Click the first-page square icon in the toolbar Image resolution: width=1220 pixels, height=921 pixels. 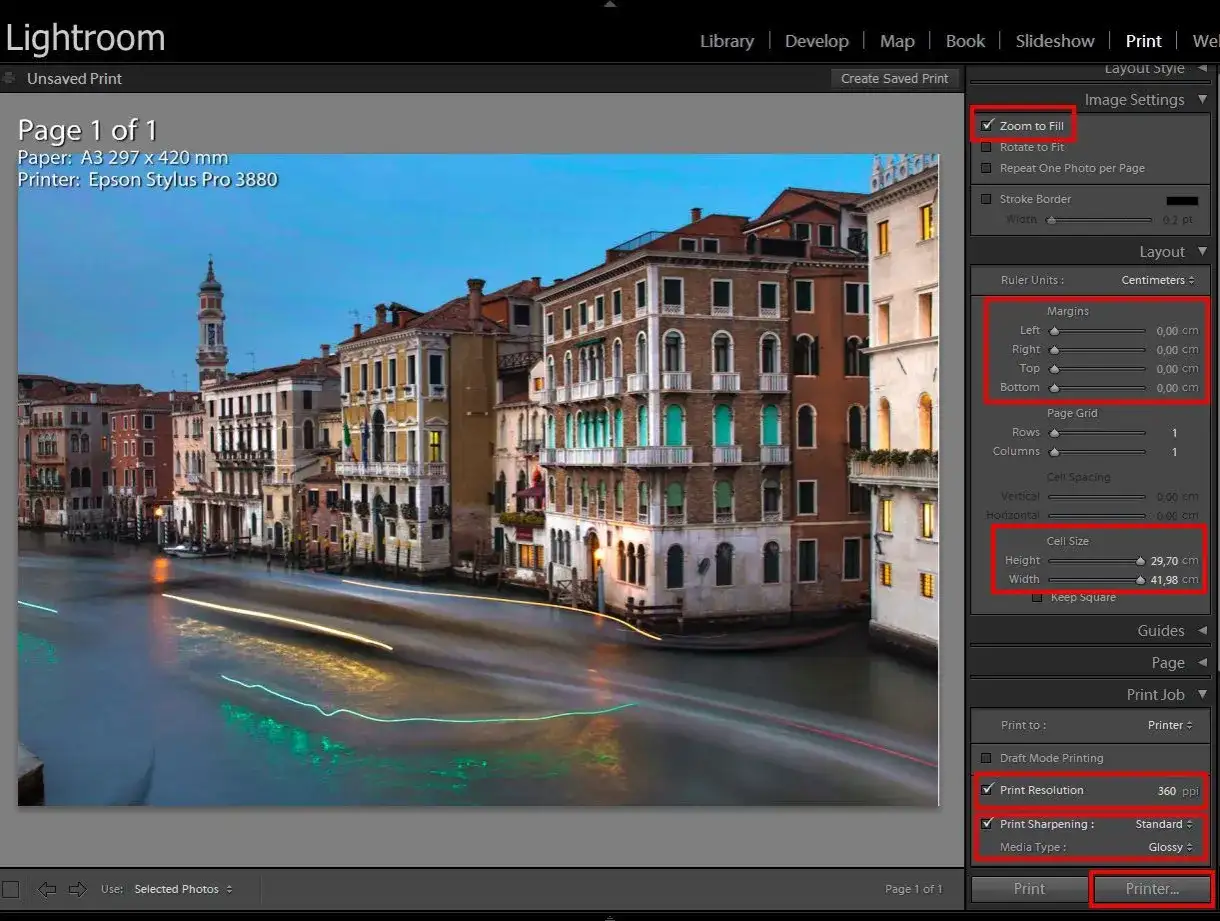[x=11, y=889]
